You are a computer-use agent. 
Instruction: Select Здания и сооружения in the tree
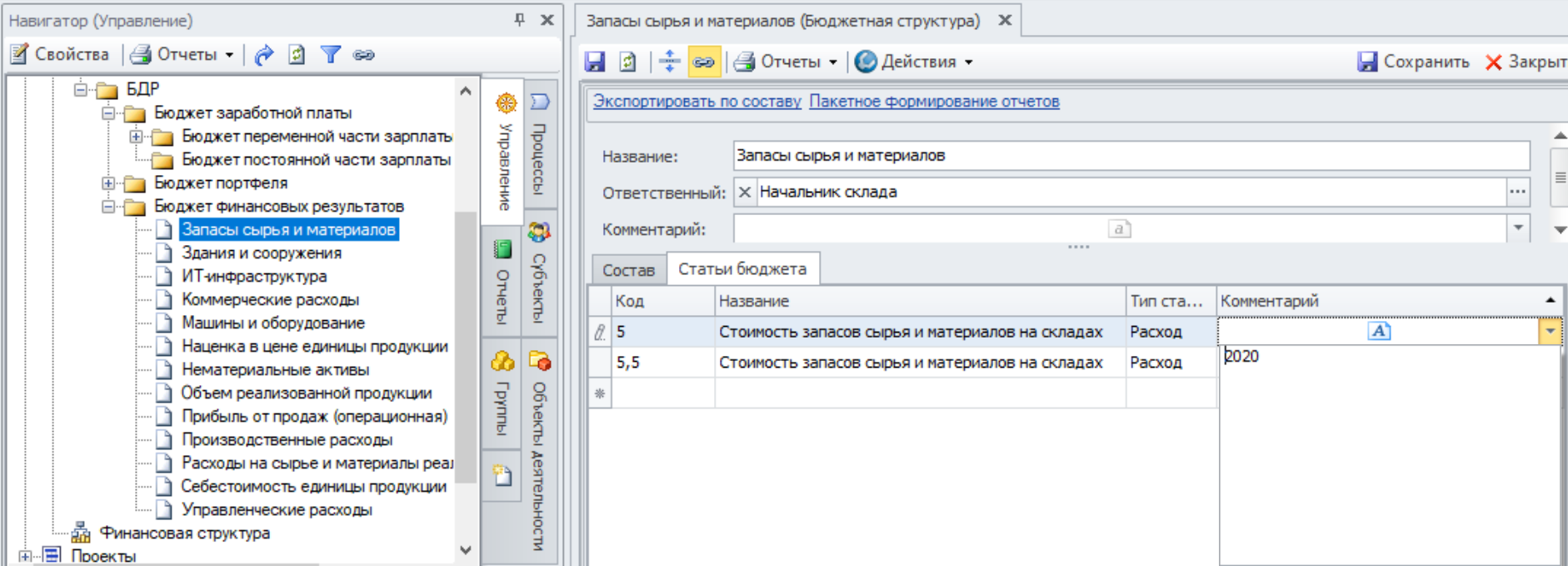click(x=262, y=253)
